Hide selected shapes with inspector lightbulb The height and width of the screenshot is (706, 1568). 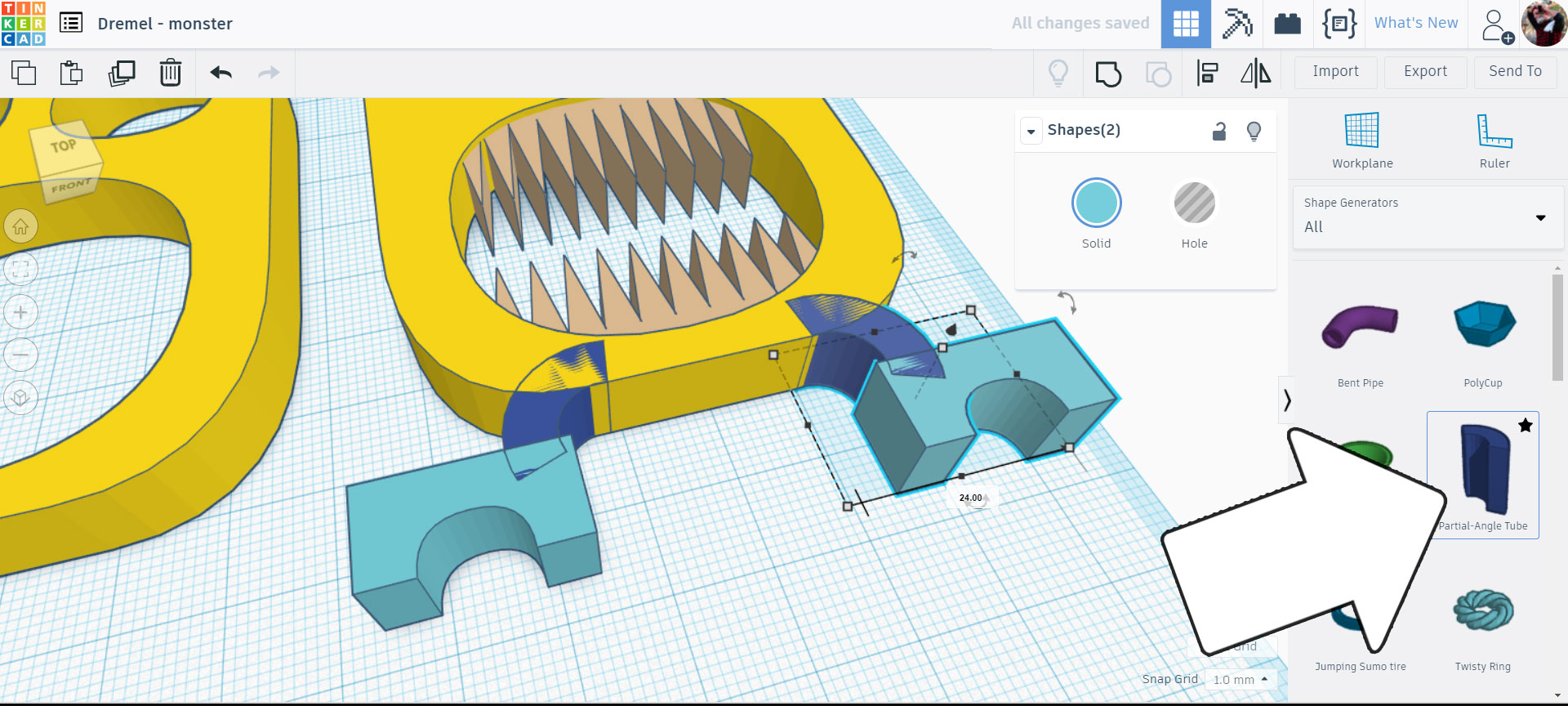click(1254, 131)
